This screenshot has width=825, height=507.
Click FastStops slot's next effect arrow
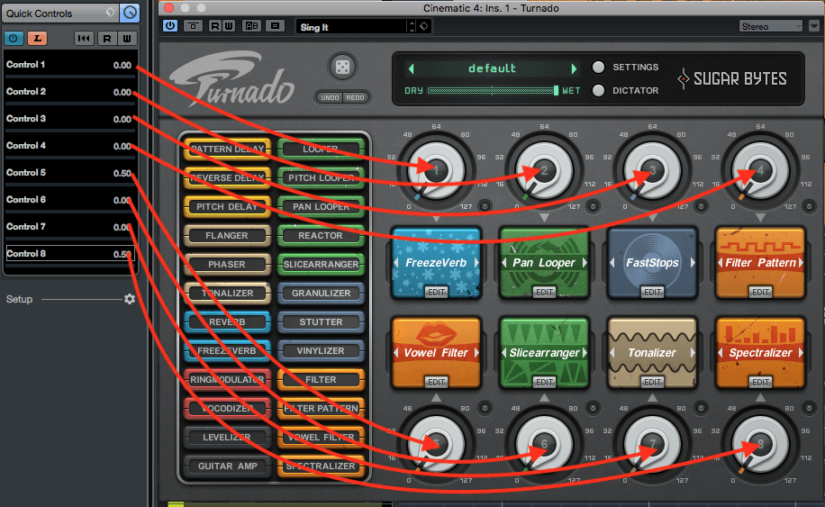[x=693, y=262]
